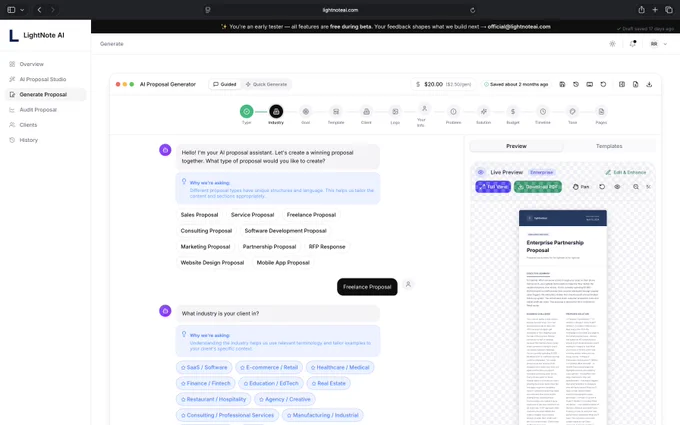The image size is (680, 425).
Task: Click the Enterprise Partnership Proposal preview page
Action: click(x=562, y=317)
